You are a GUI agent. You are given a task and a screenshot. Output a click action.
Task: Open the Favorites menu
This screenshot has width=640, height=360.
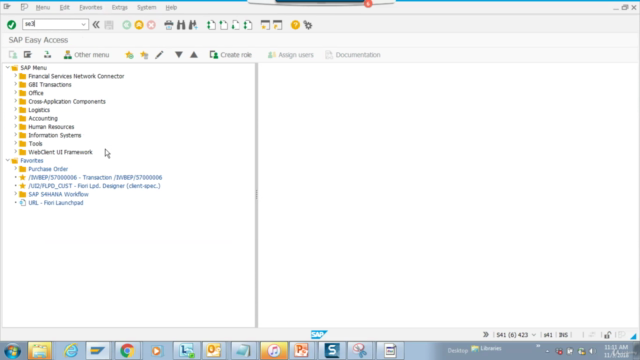91,7
